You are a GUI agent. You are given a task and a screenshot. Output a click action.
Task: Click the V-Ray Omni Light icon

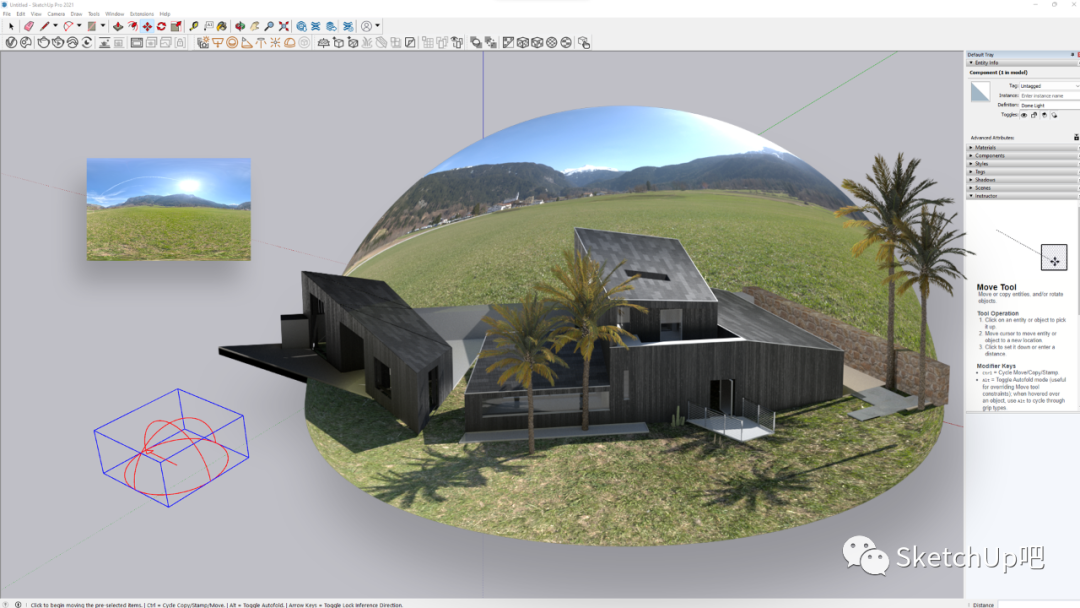(276, 43)
